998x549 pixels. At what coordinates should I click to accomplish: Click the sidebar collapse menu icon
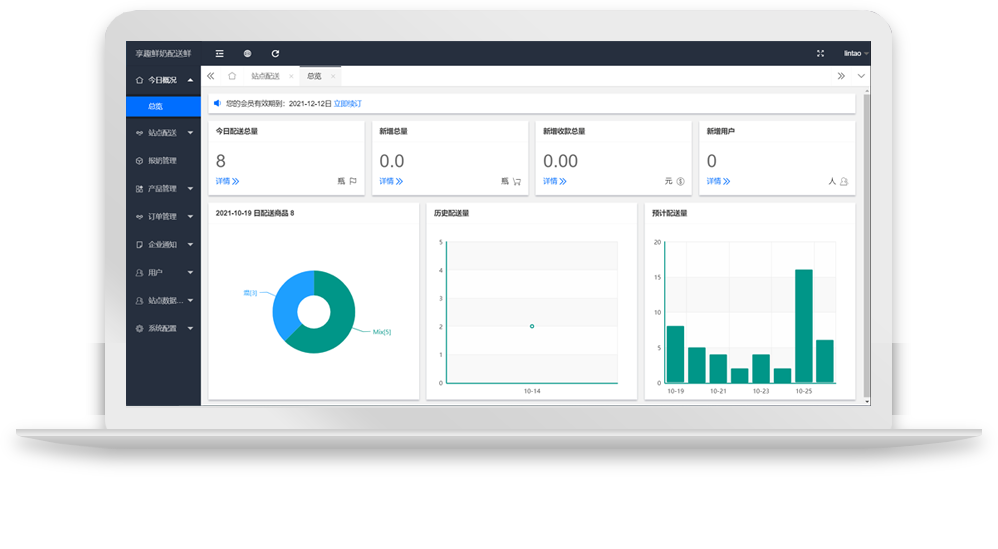click(x=219, y=54)
